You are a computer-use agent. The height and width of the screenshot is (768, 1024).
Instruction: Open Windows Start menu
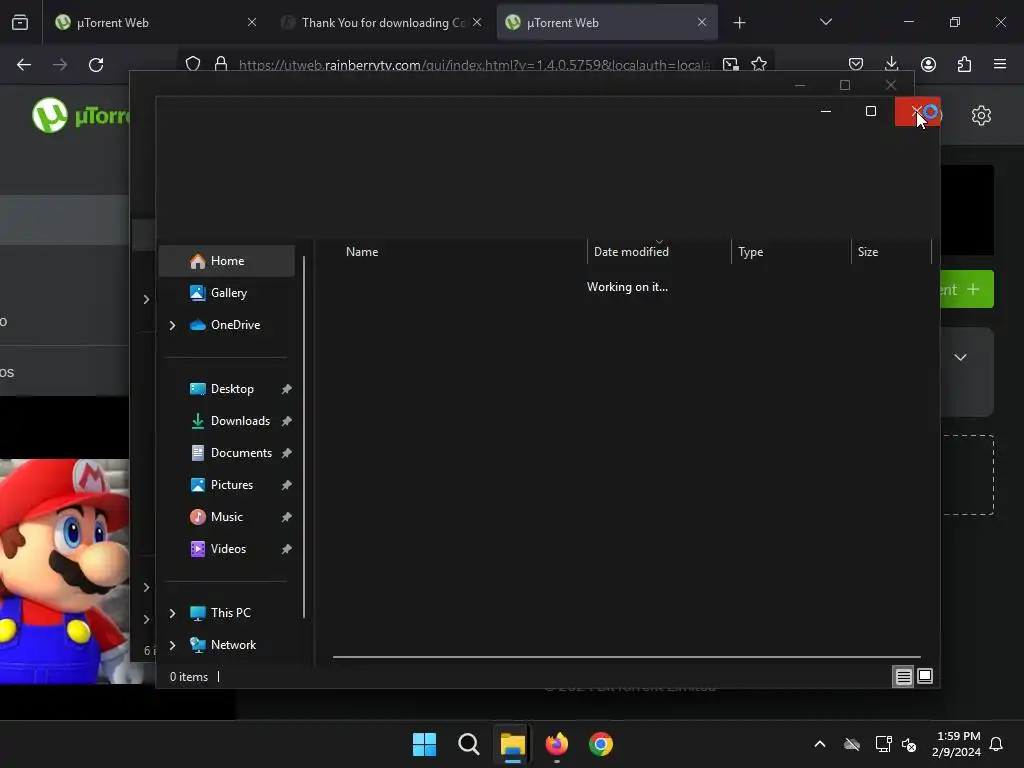point(424,744)
